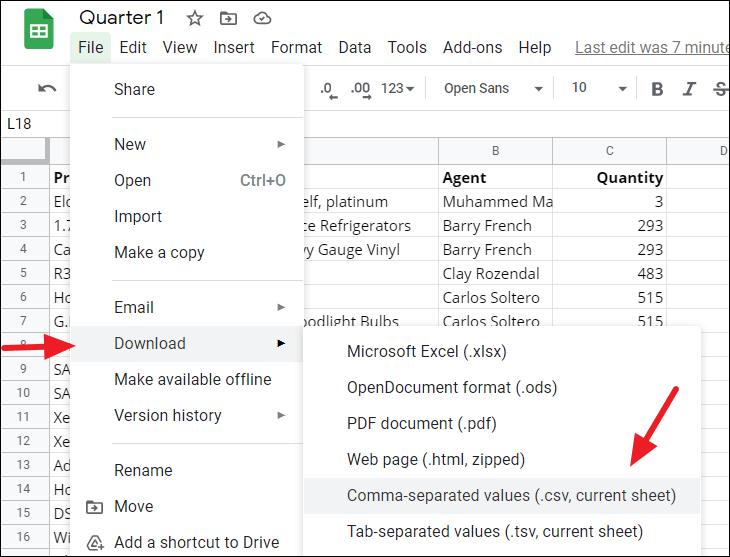Open the Google Sheets home icon

(39, 29)
